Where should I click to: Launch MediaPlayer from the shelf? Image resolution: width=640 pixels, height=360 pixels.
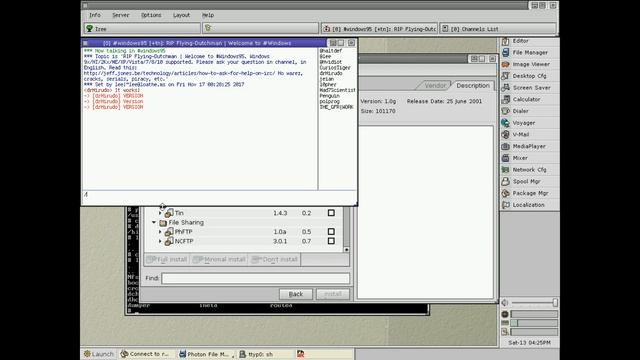click(529, 146)
